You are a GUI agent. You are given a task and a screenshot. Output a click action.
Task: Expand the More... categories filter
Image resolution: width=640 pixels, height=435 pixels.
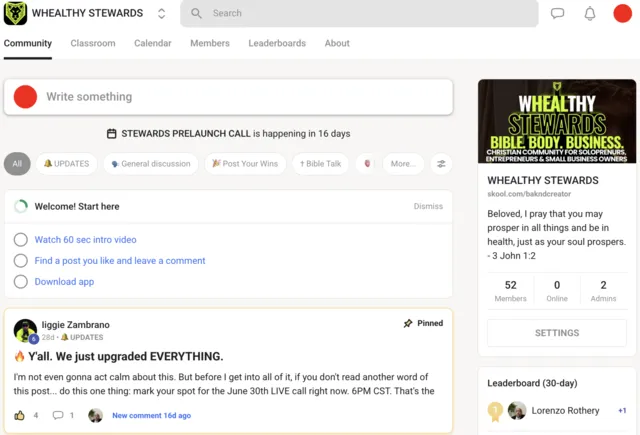403,164
